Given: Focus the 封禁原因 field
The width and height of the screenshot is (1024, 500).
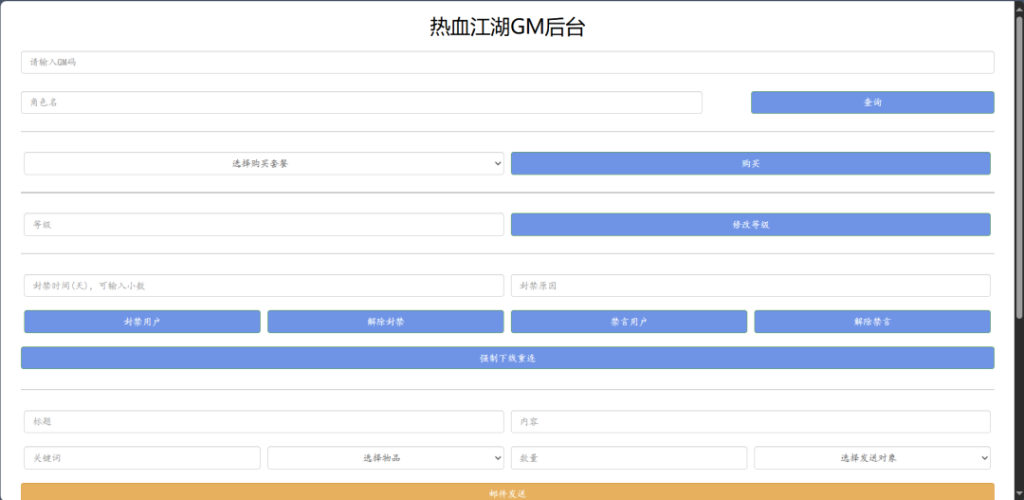Looking at the screenshot, I should 750,286.
